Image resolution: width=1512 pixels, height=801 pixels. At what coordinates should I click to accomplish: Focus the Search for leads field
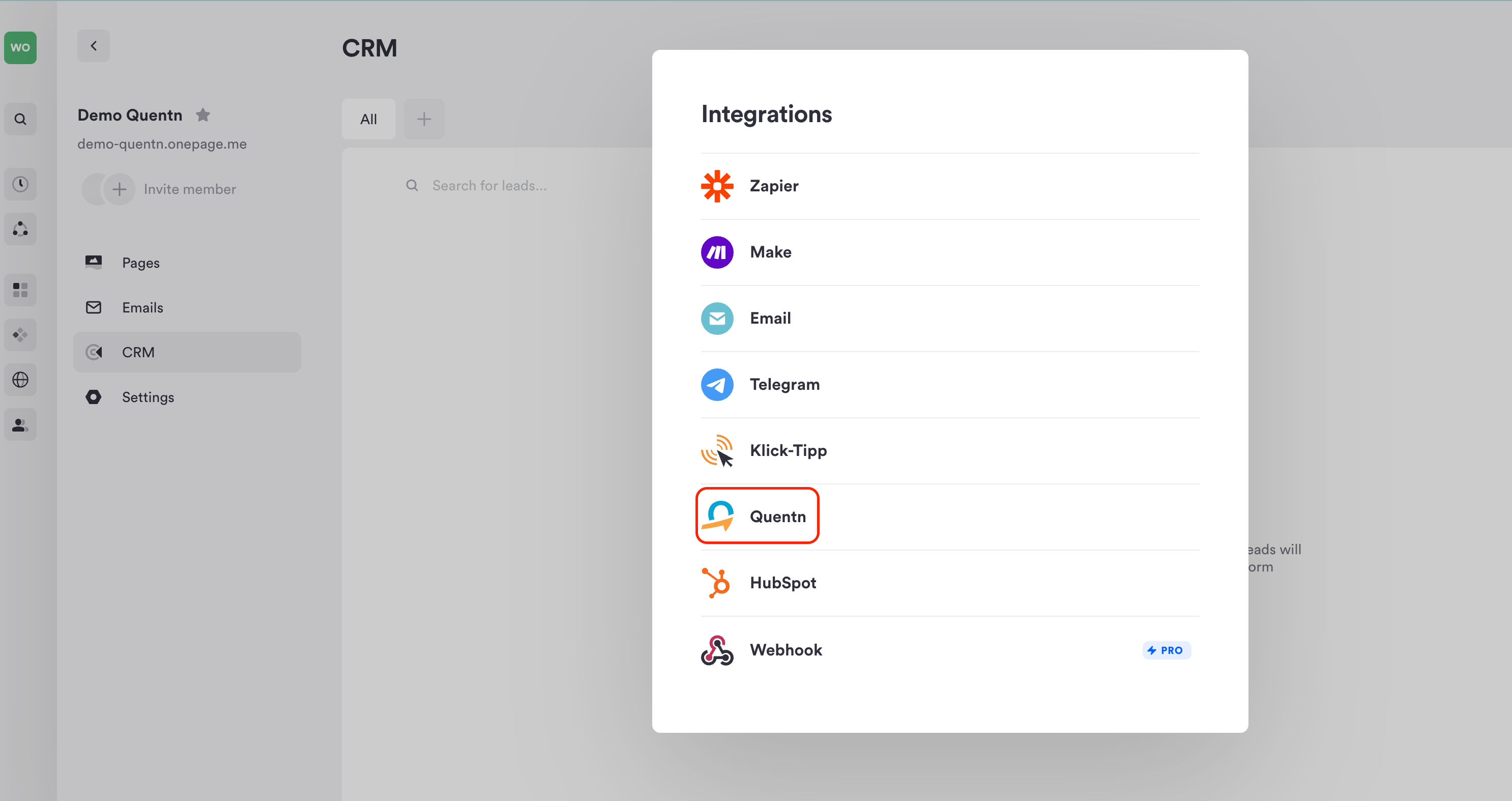pos(489,186)
